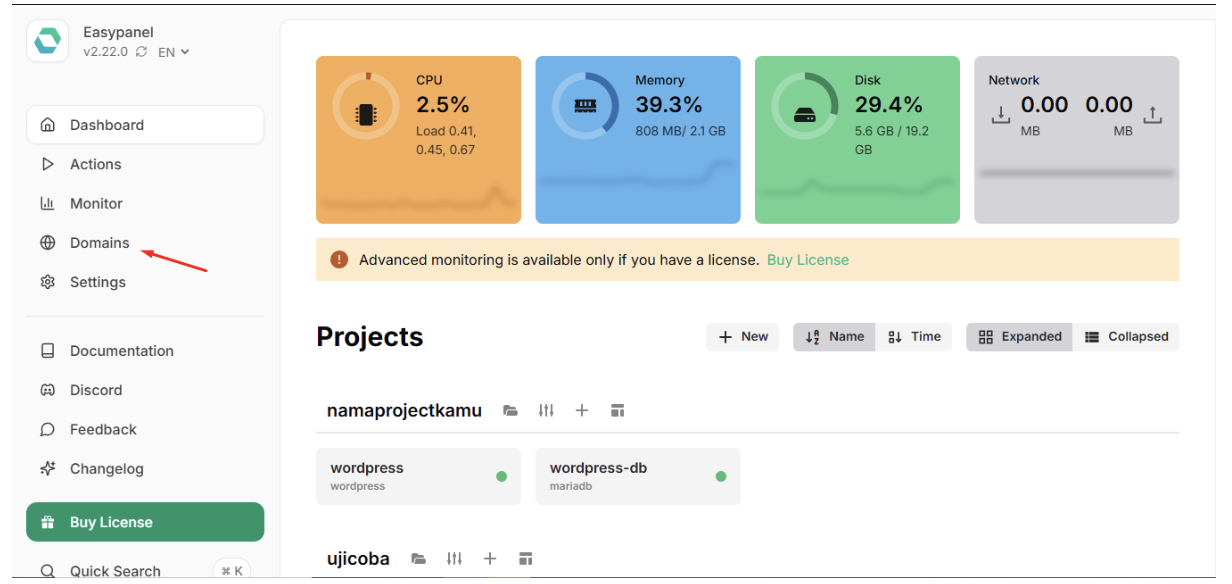Add a service to ujicoba with plus icon
This screenshot has height=584, width=1232.
tap(490, 558)
